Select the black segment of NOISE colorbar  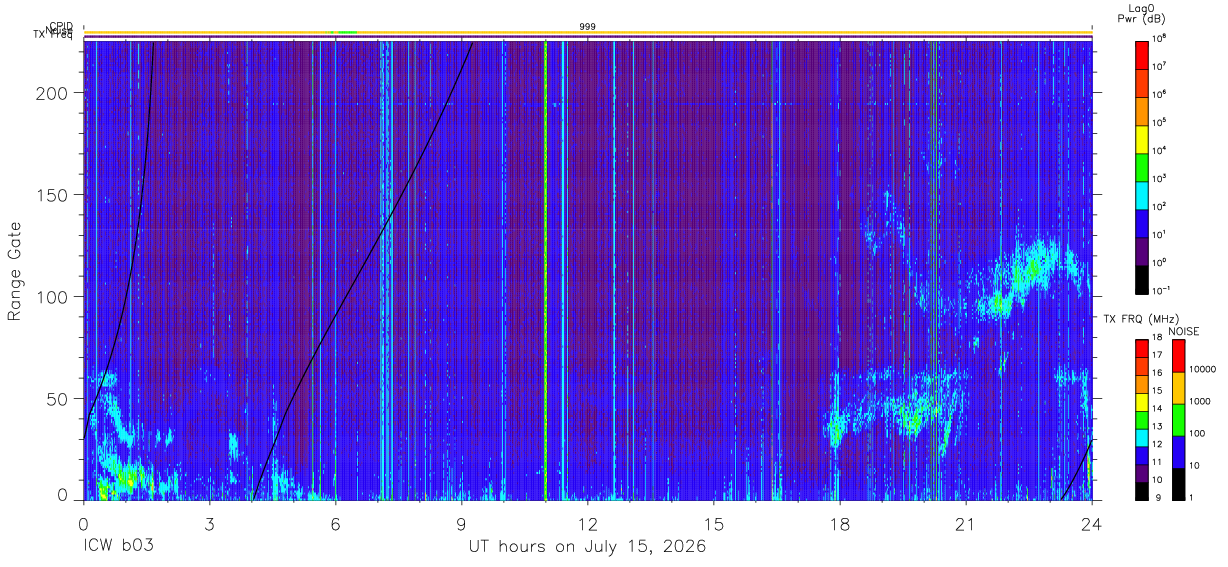pos(1179,484)
